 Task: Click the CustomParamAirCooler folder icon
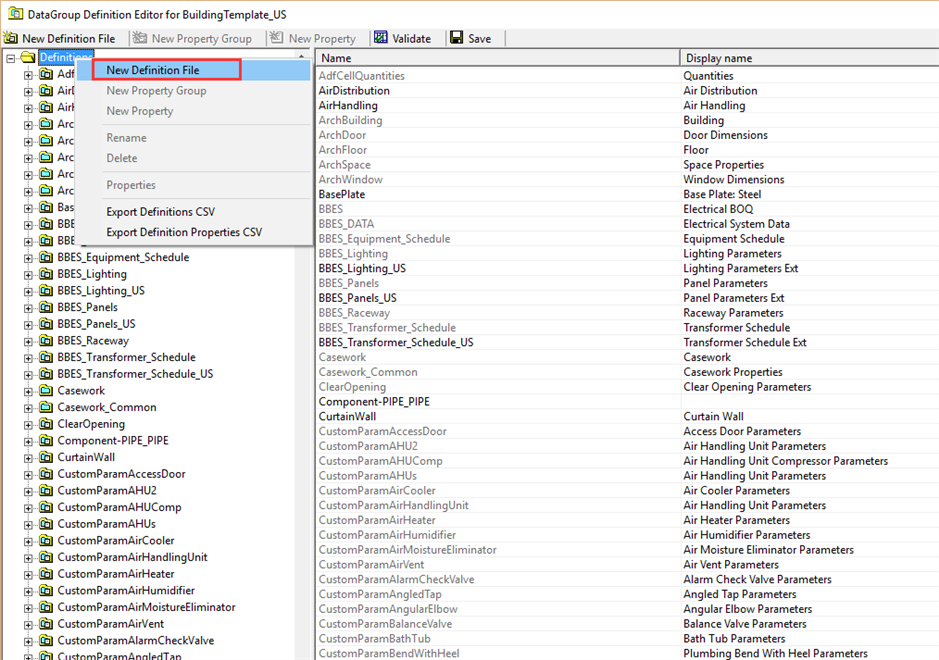click(46, 541)
